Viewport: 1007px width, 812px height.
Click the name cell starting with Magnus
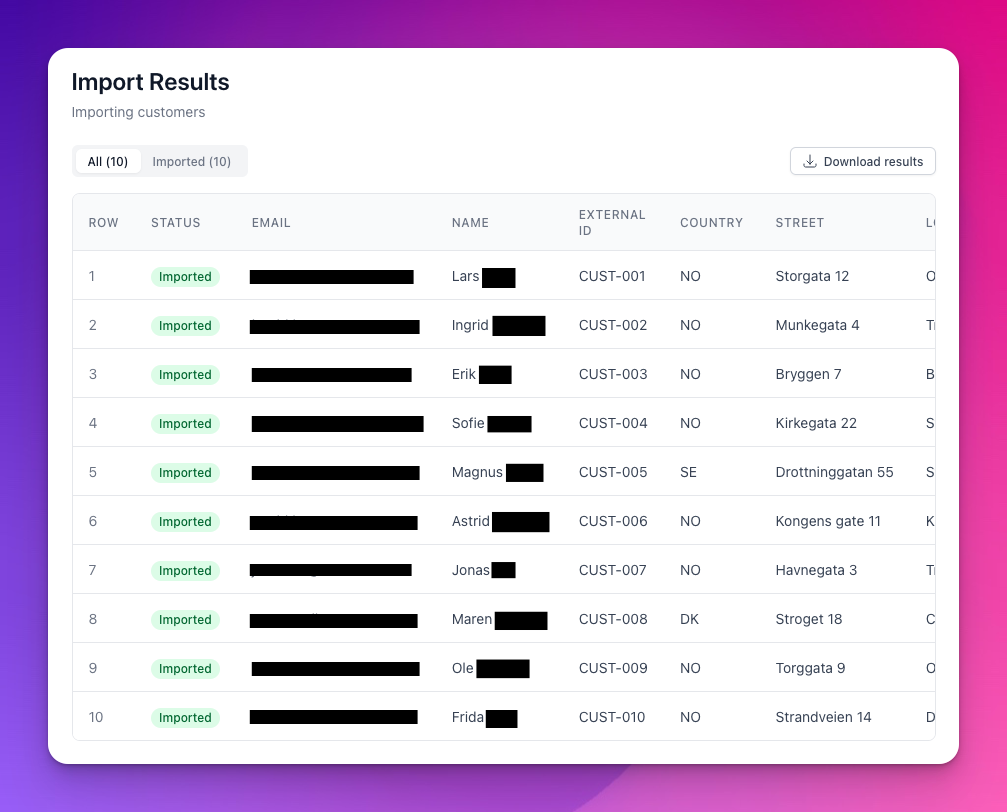[x=497, y=472]
